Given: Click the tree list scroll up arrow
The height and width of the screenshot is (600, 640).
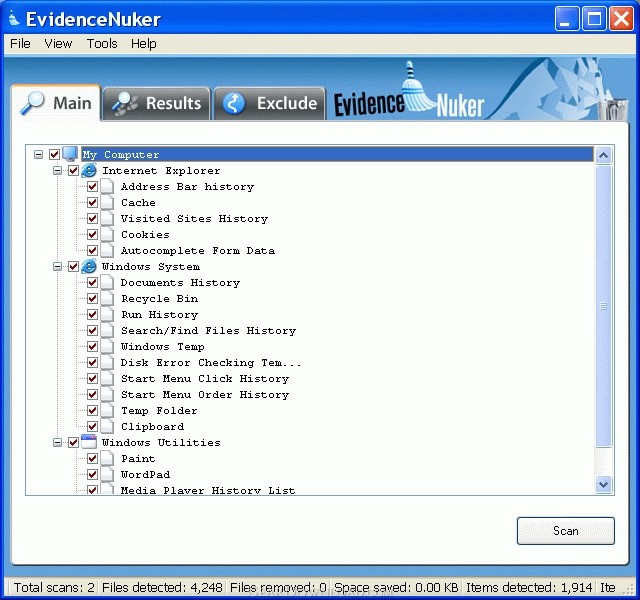Looking at the screenshot, I should point(603,156).
